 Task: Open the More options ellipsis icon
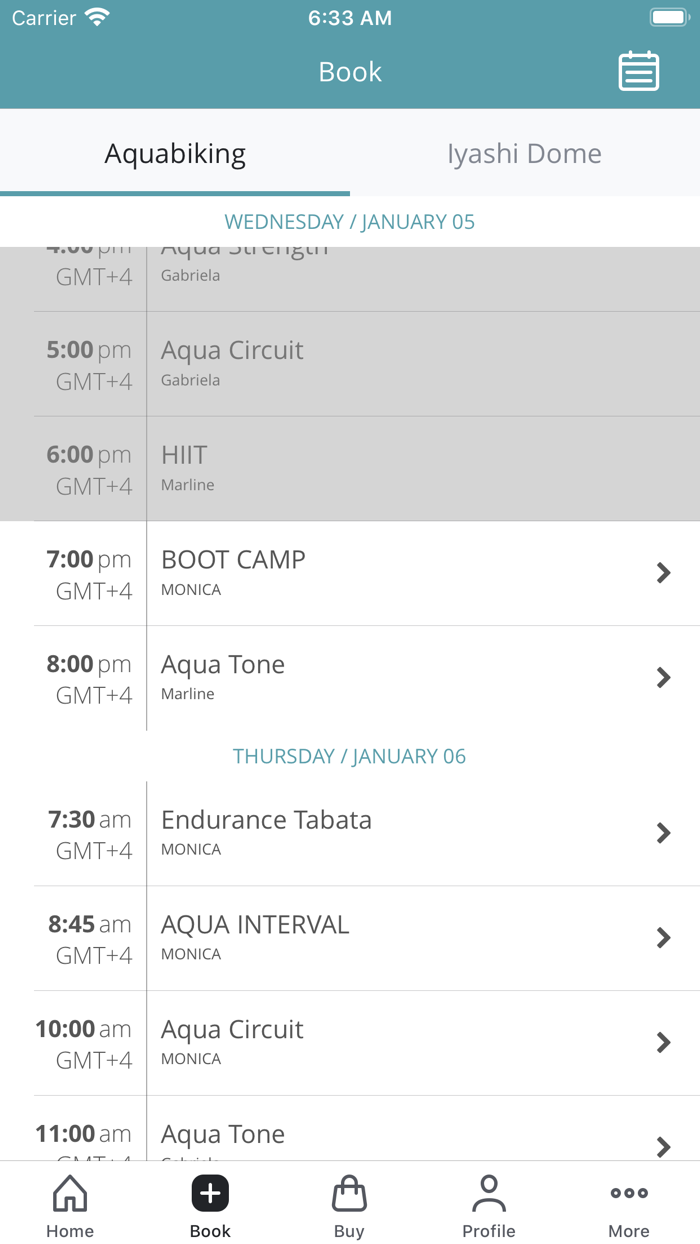click(628, 1192)
